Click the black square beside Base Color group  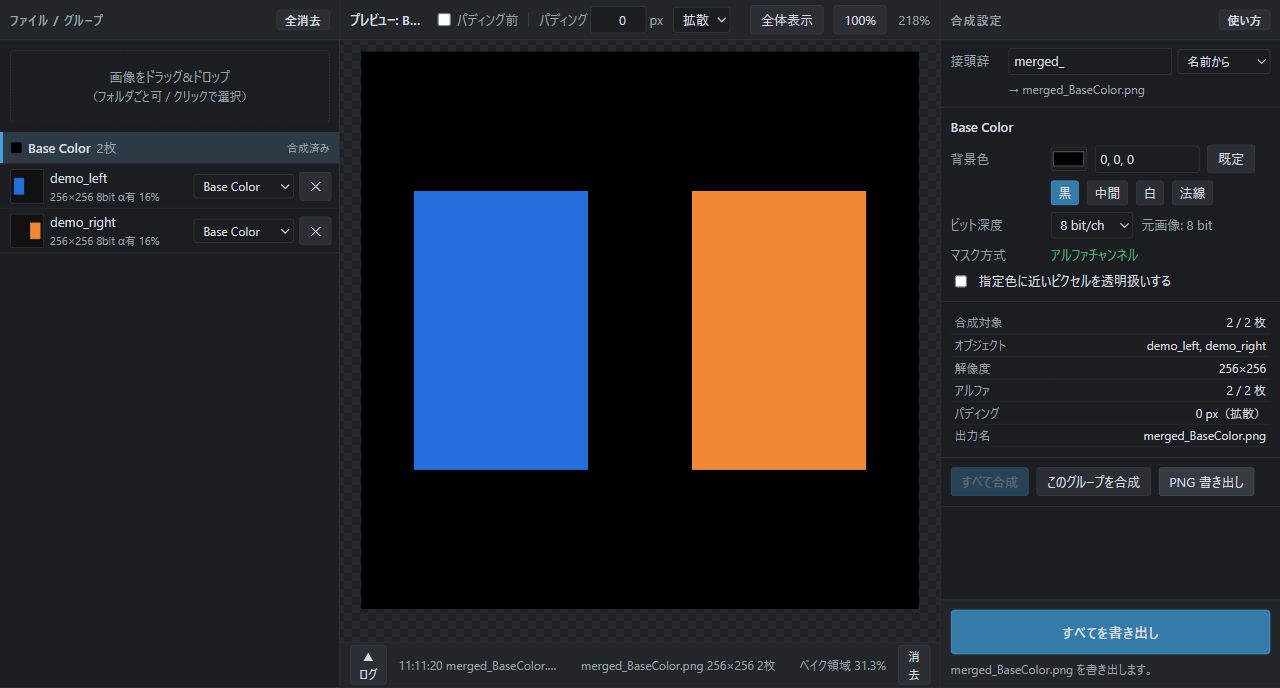tap(16, 148)
